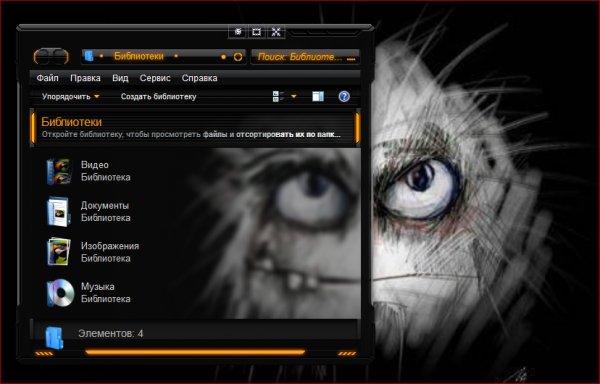The image size is (600, 384).
Task: Refresh the Библиотеки address bar
Action: [238, 57]
